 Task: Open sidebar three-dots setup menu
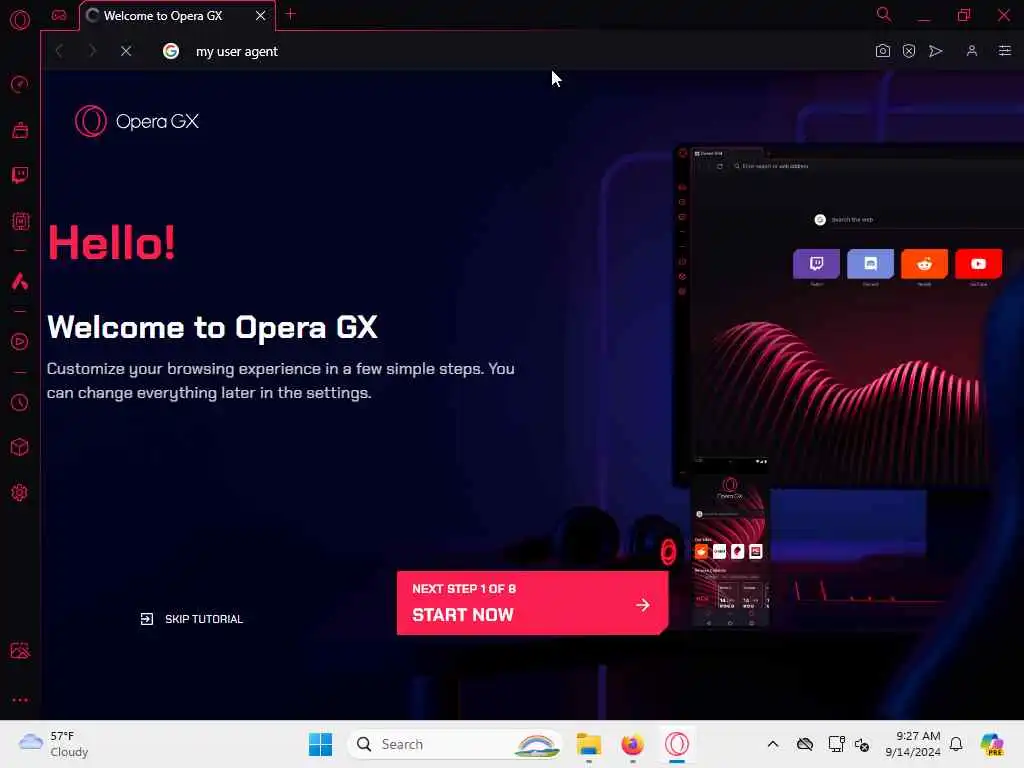pyautogui.click(x=20, y=699)
